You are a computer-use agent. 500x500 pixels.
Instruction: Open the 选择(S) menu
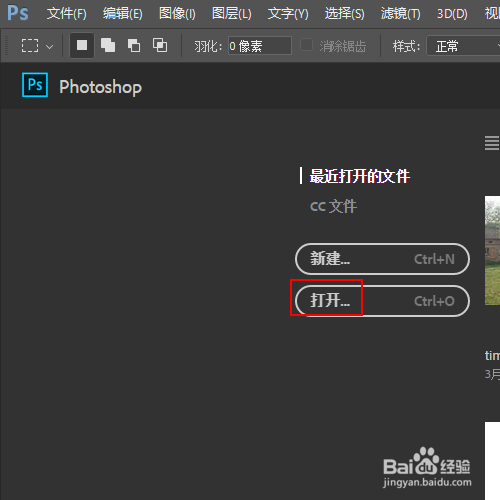345,14
